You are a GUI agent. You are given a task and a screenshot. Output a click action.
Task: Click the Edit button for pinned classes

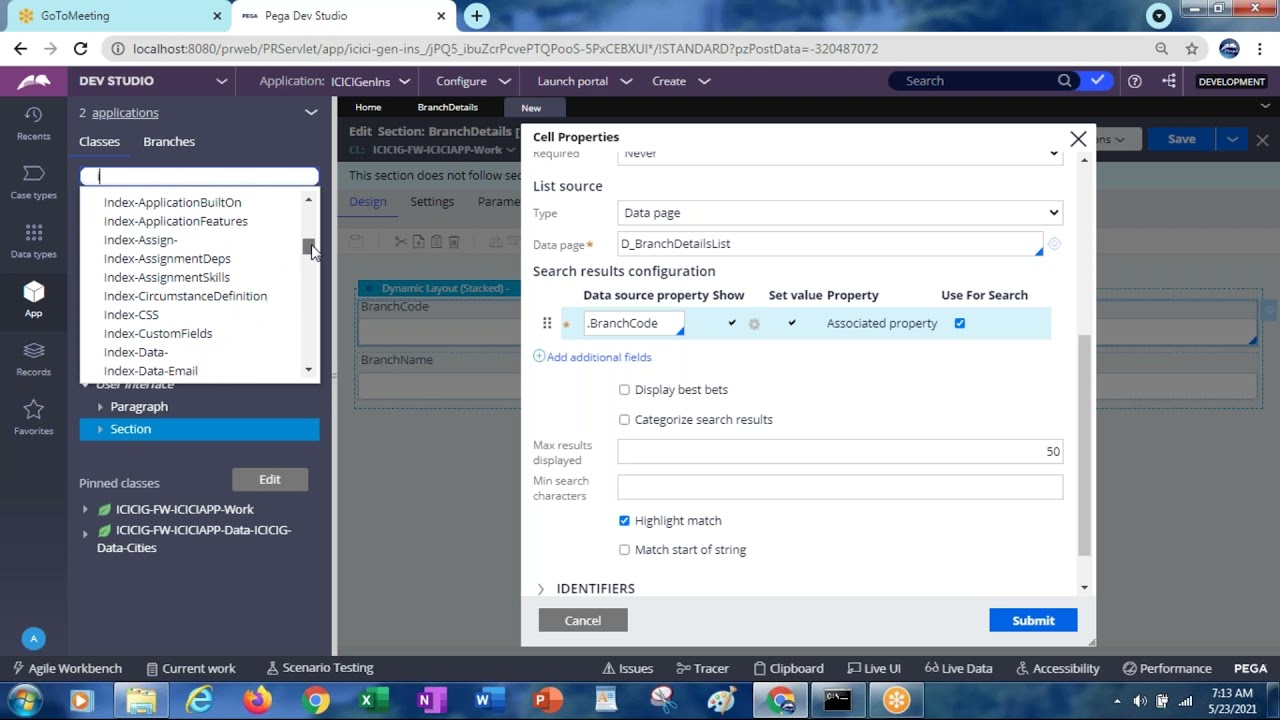tap(270, 480)
